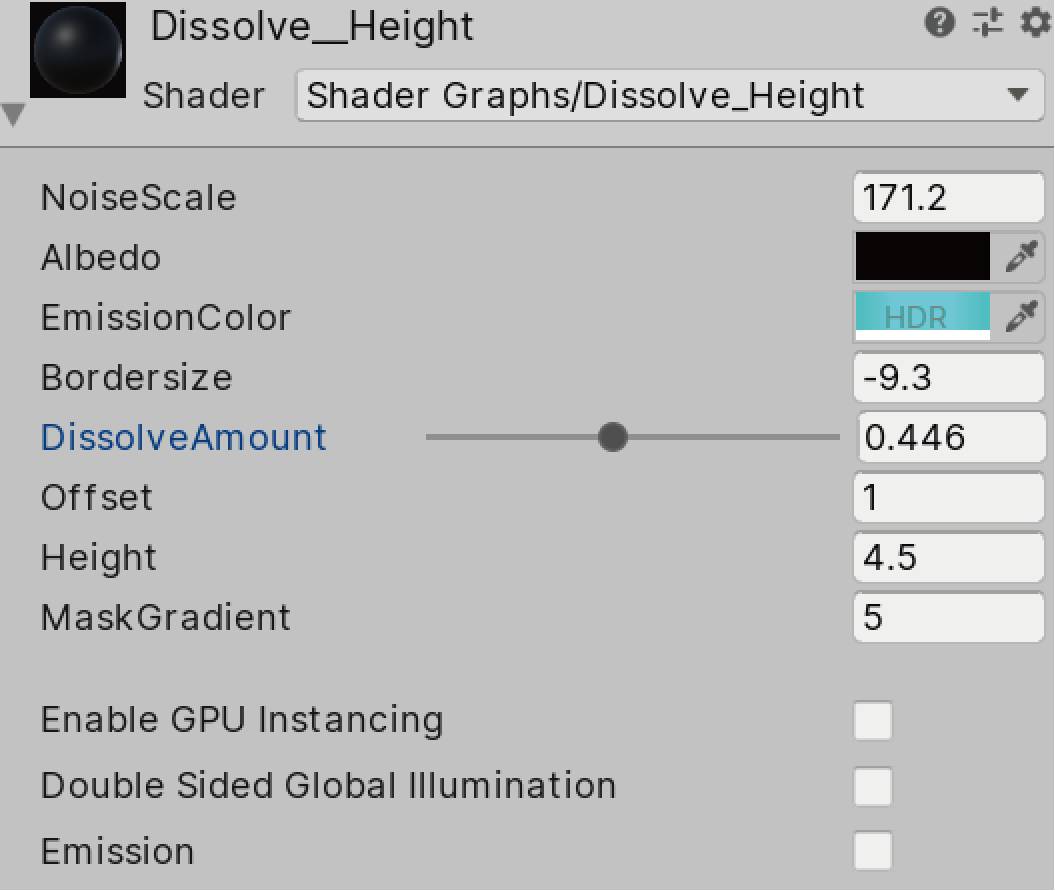Click the Emission label text

[118, 851]
